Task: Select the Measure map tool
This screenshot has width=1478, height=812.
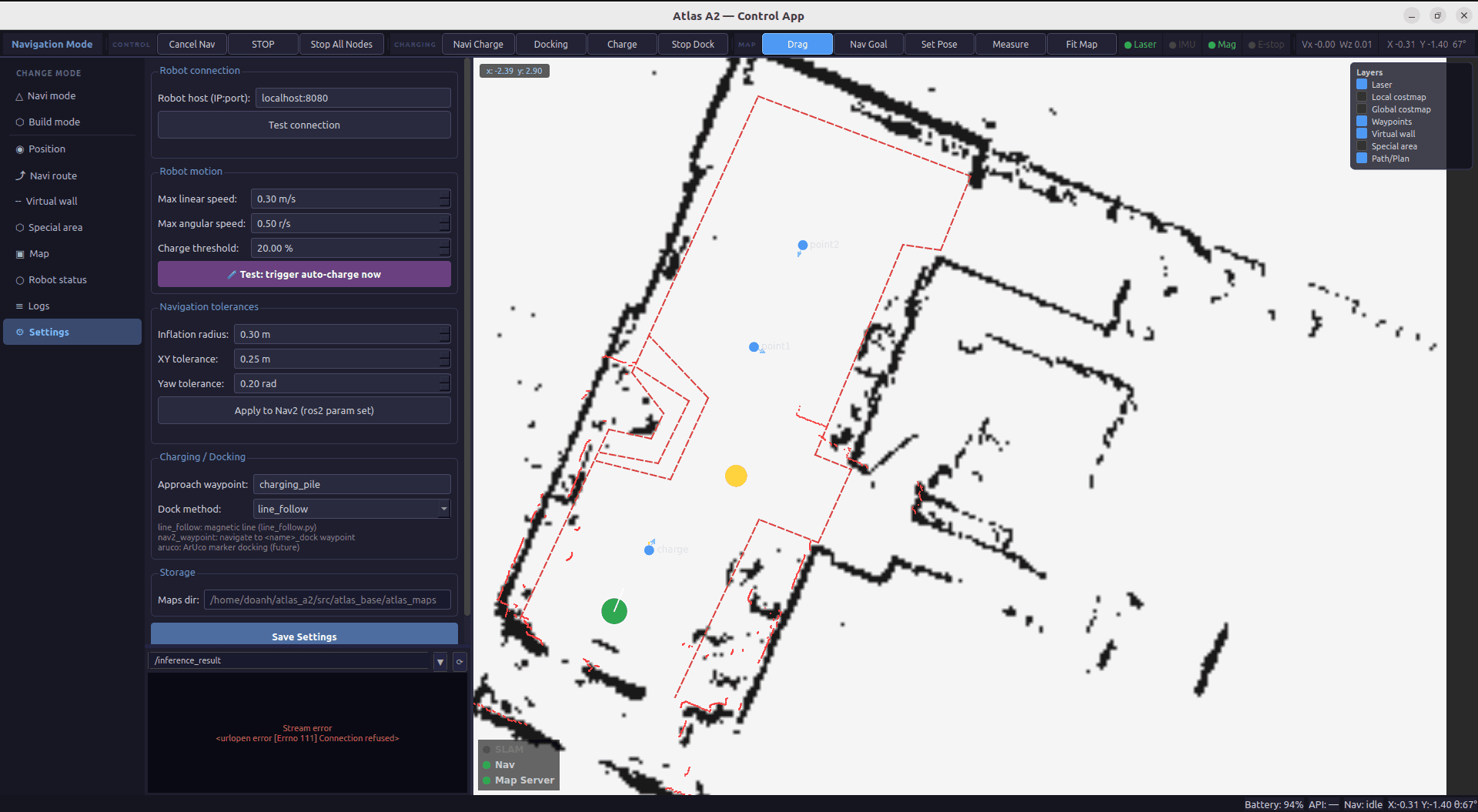Action: (x=1010, y=45)
